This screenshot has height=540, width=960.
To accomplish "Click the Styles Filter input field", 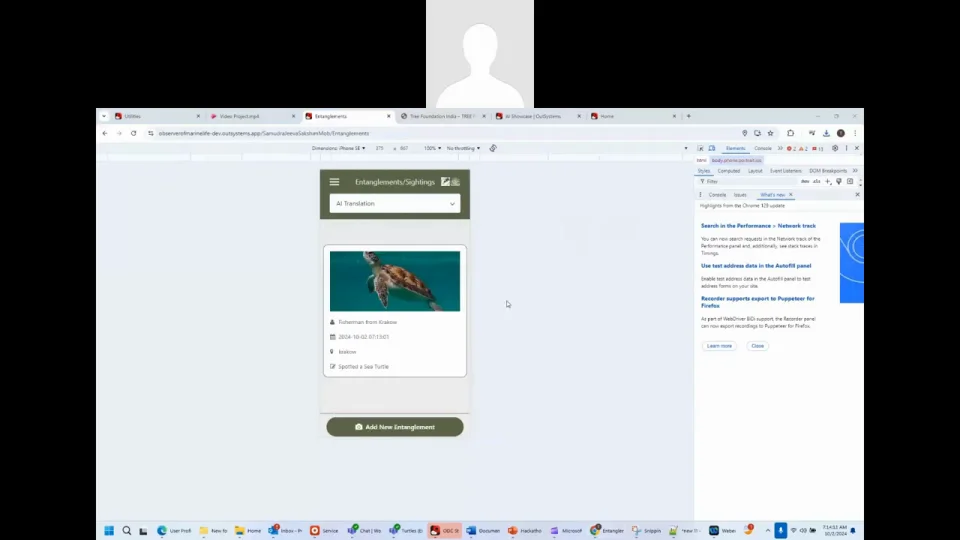I will [749, 182].
